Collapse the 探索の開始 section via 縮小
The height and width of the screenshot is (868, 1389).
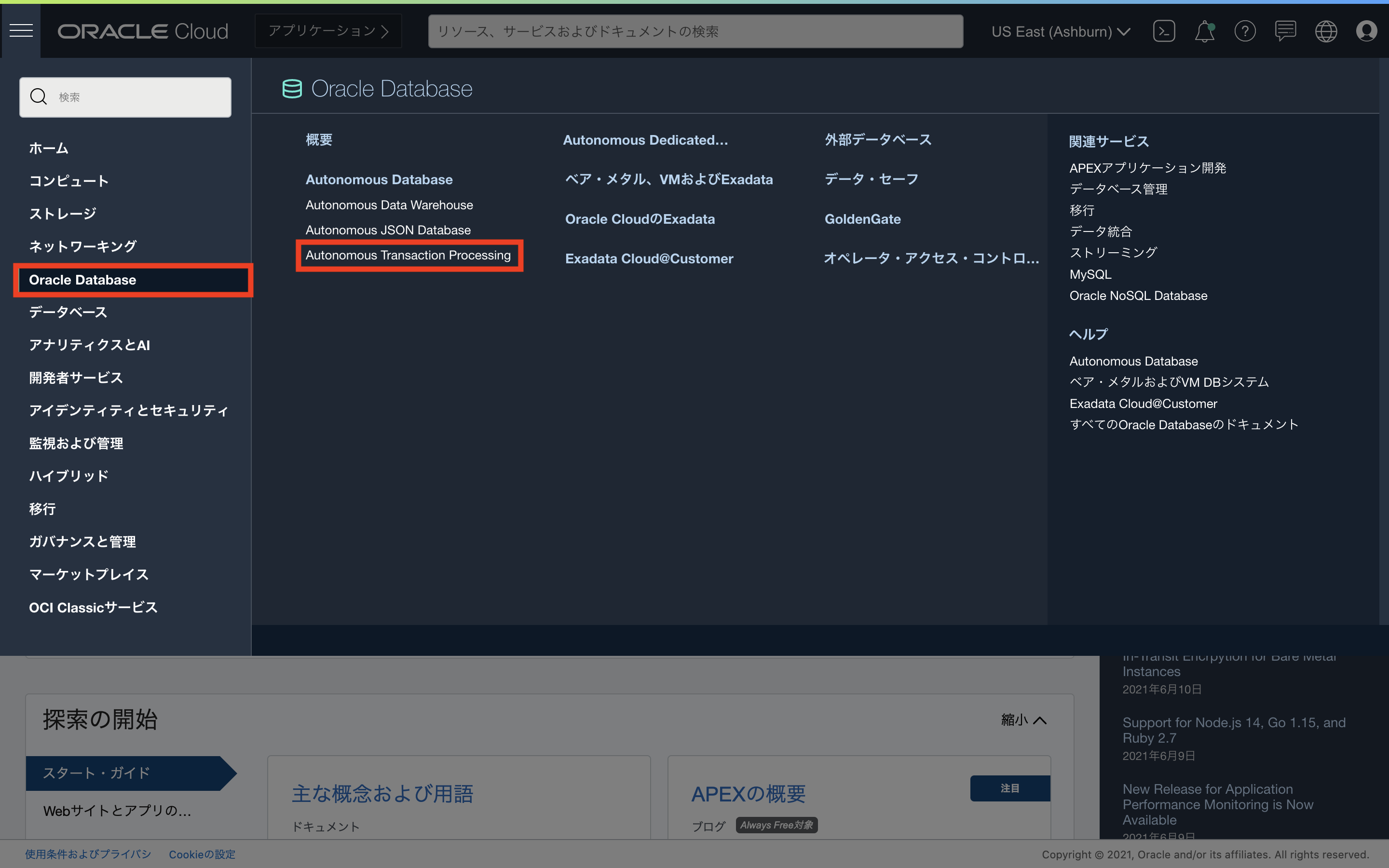tap(1023, 720)
